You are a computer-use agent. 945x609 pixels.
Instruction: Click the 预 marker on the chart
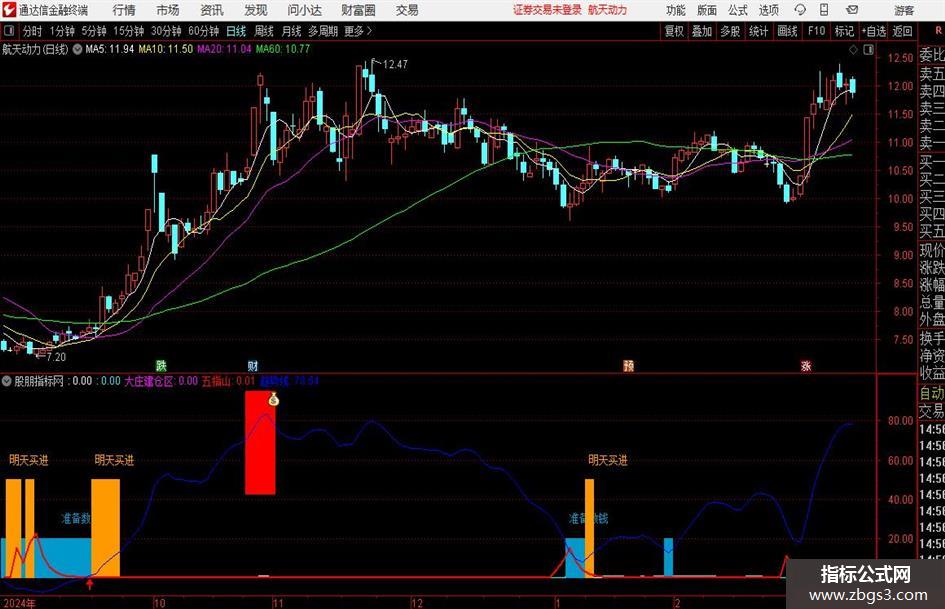click(x=628, y=365)
